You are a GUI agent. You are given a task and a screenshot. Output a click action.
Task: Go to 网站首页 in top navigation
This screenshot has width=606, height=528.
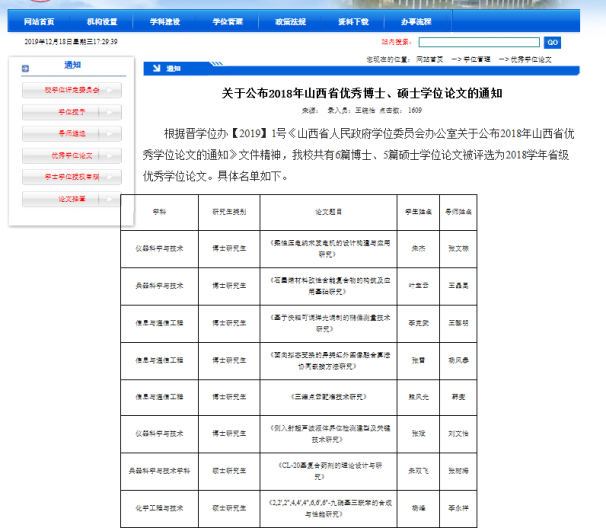(x=39, y=21)
